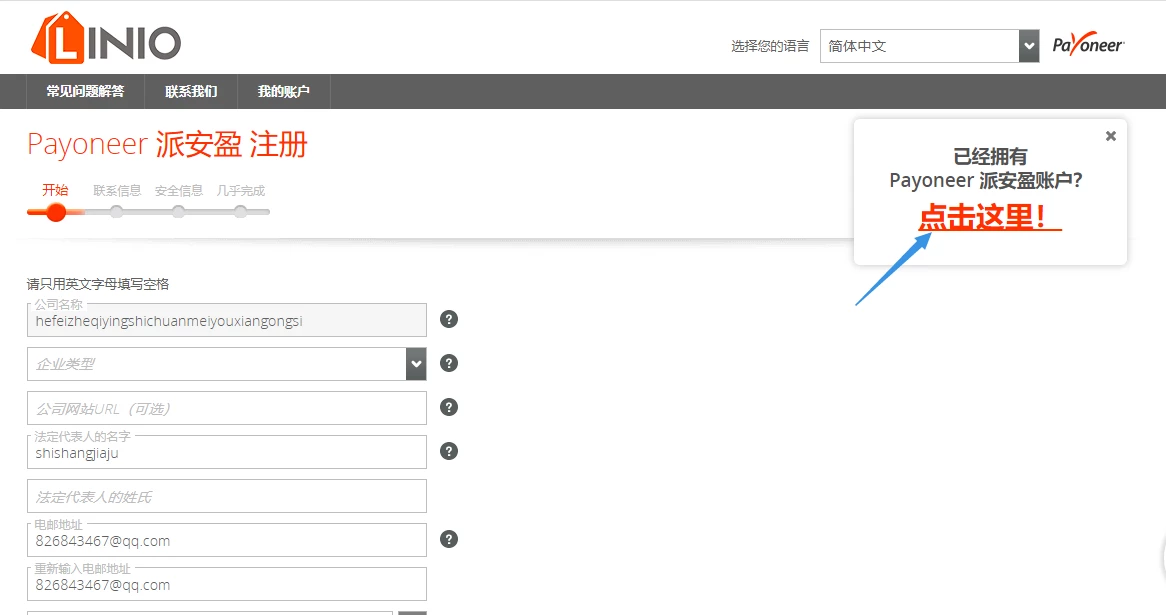Open the 常见问题解答 menu

pyautogui.click(x=86, y=91)
